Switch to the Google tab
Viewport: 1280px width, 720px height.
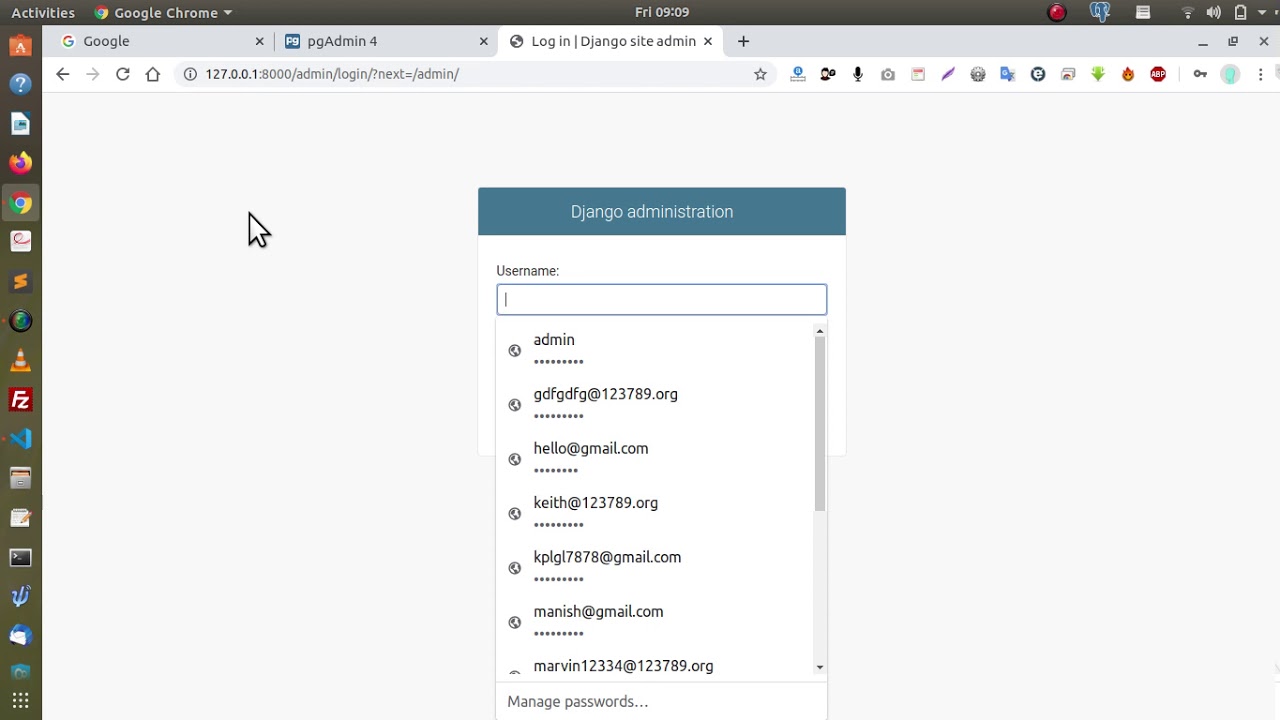tap(160, 41)
